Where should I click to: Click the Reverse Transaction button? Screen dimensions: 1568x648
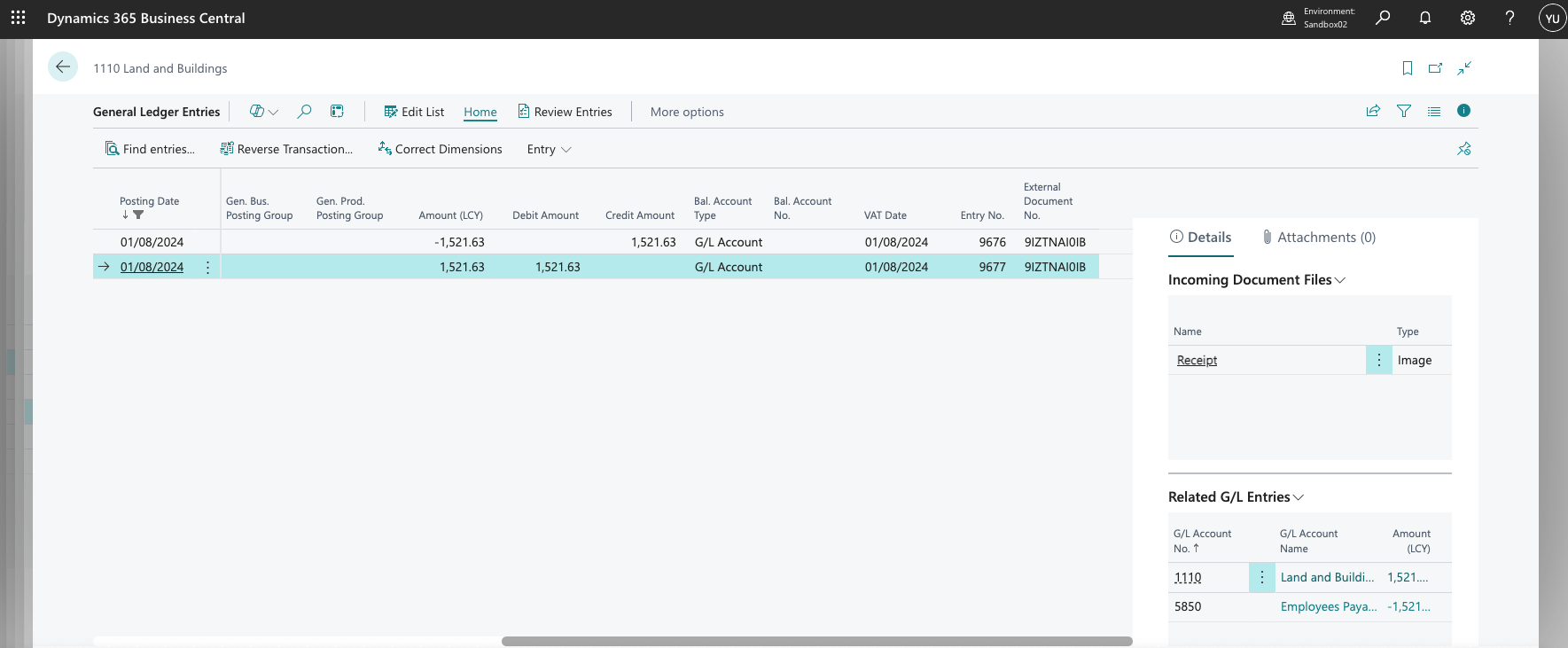286,149
